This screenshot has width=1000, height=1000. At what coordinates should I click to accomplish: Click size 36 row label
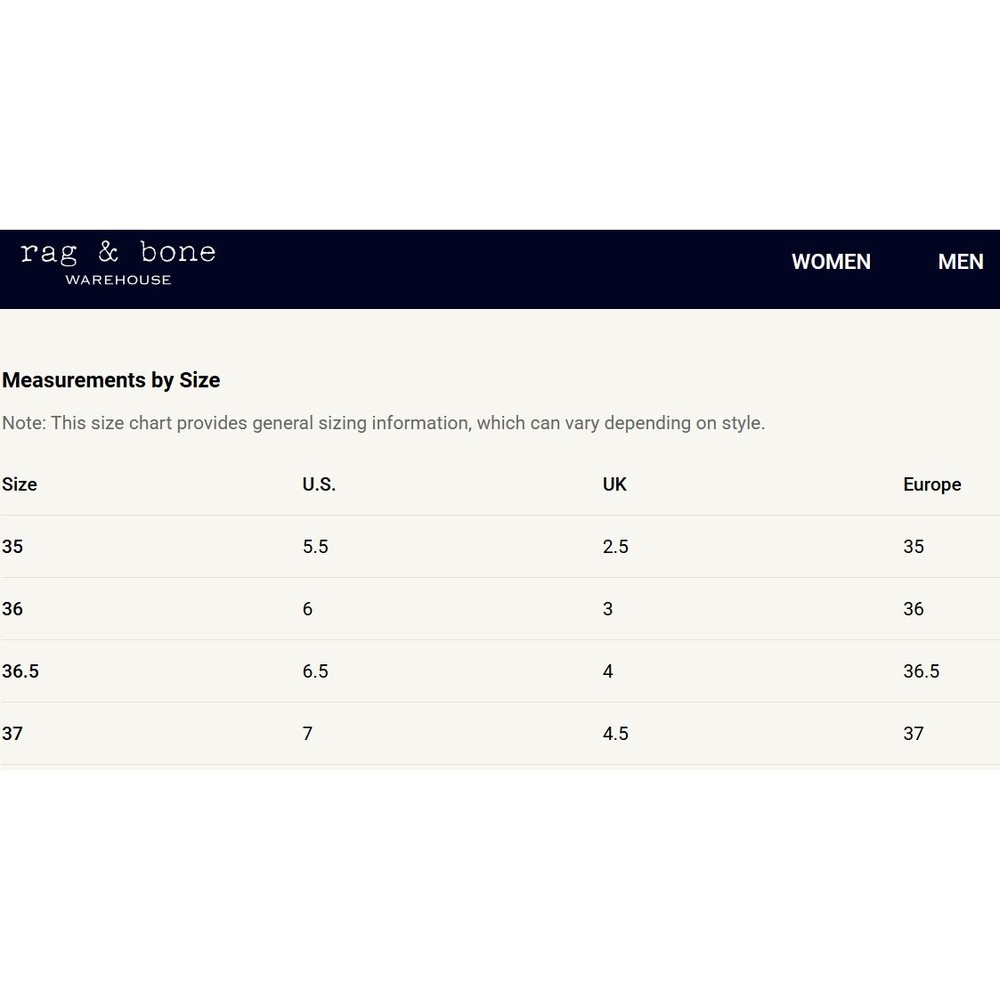coord(12,609)
